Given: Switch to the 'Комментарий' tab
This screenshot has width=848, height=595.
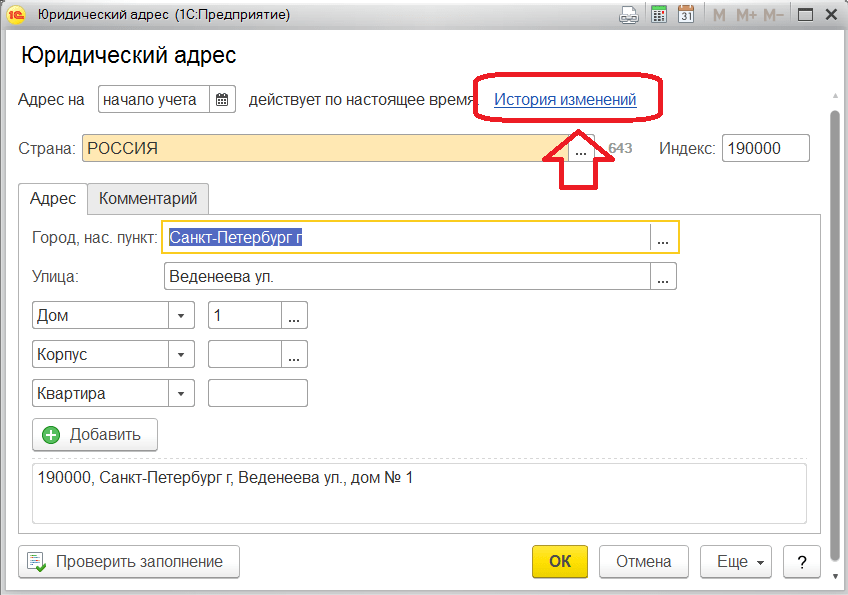Looking at the screenshot, I should (x=148, y=198).
